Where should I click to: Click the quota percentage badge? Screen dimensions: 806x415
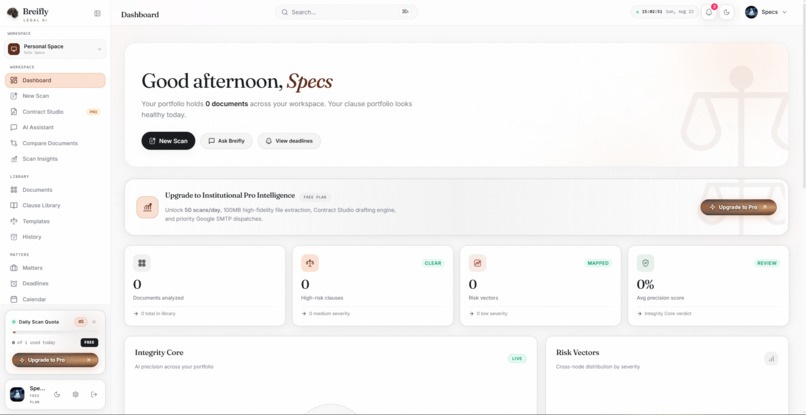81,322
